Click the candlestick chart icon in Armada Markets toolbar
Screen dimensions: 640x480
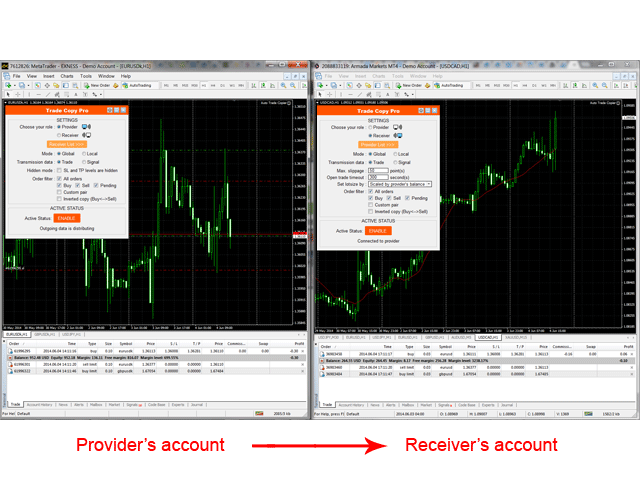(x=575, y=85)
